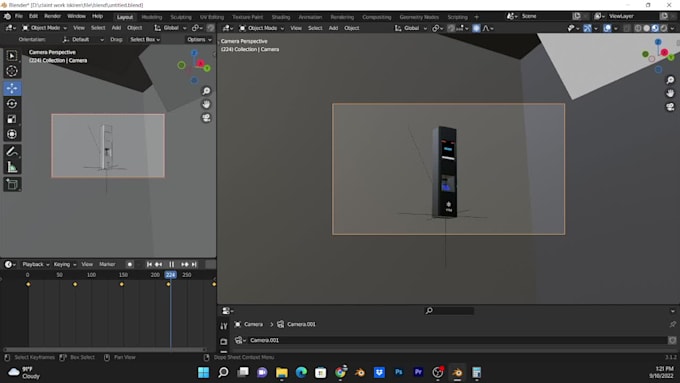Open Photoshop from the taskbar
This screenshot has width=680, height=383.
[x=399, y=372]
